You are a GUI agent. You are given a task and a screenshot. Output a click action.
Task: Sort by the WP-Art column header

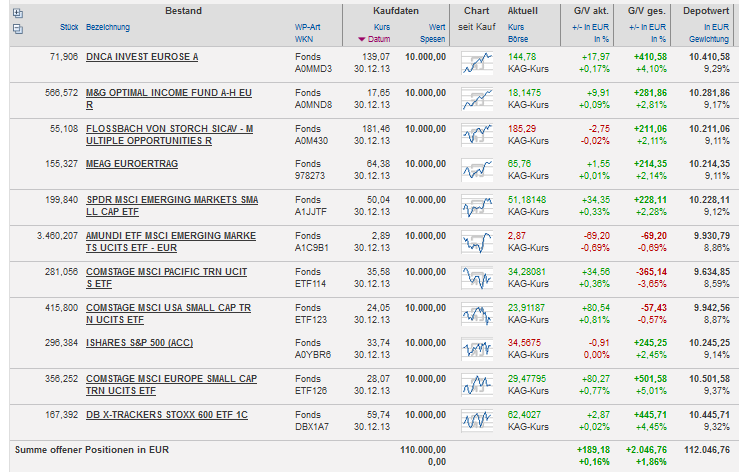[x=308, y=27]
